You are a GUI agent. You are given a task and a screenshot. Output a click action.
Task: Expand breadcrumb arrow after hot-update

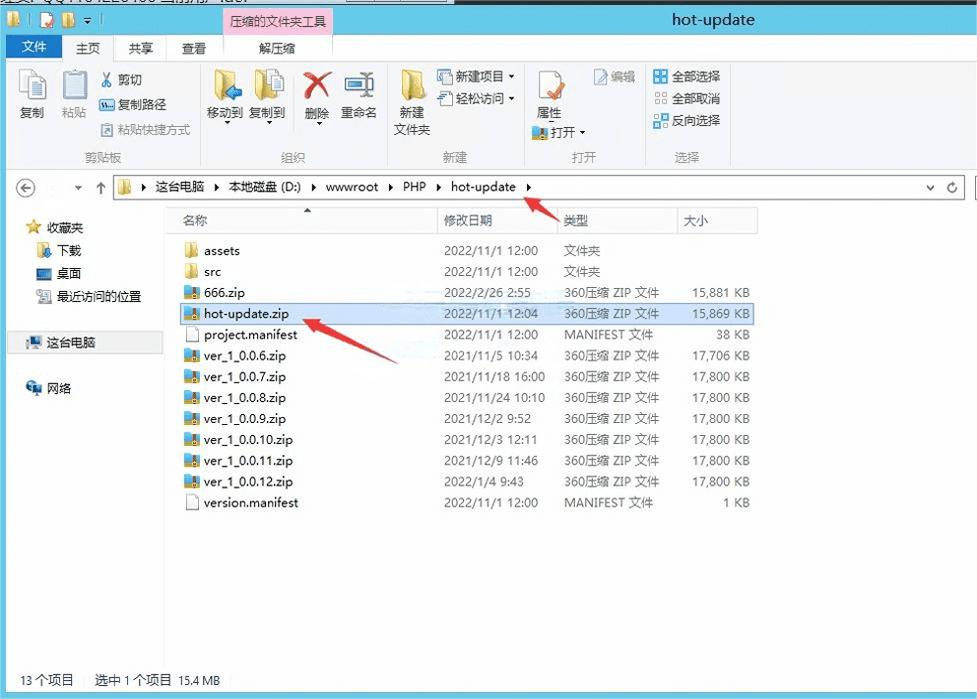click(528, 187)
